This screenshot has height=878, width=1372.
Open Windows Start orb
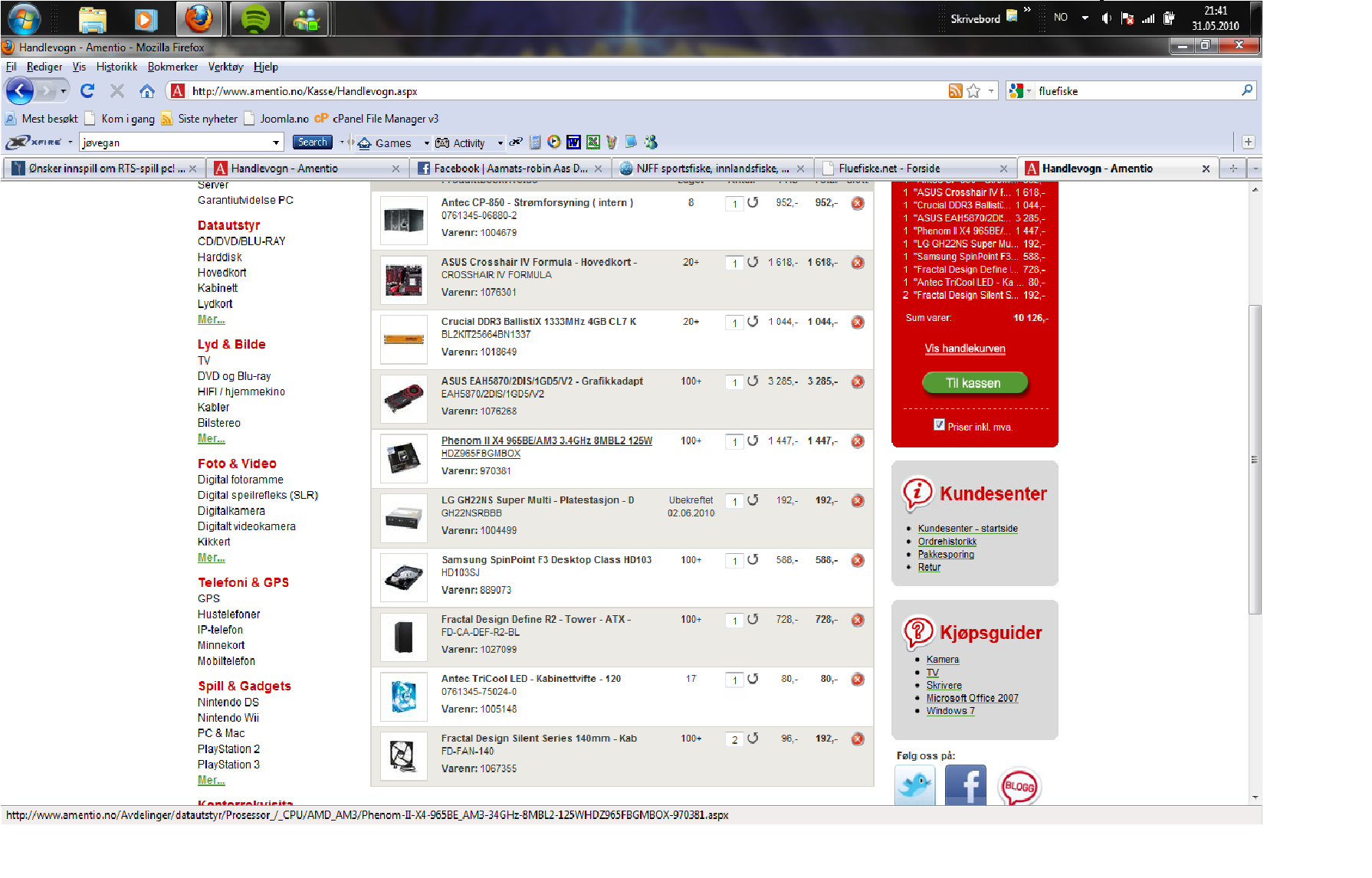pyautogui.click(x=23, y=19)
